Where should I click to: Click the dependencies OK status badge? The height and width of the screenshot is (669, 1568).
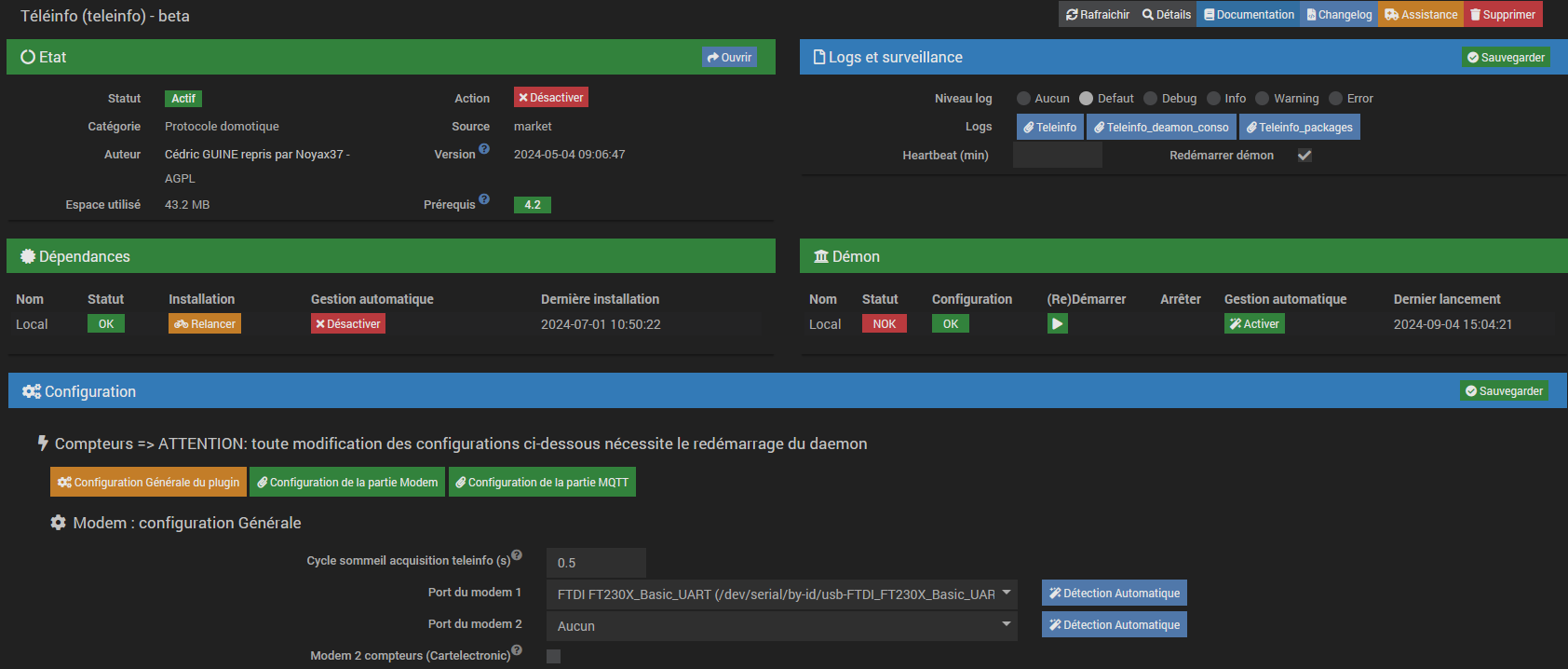point(106,323)
